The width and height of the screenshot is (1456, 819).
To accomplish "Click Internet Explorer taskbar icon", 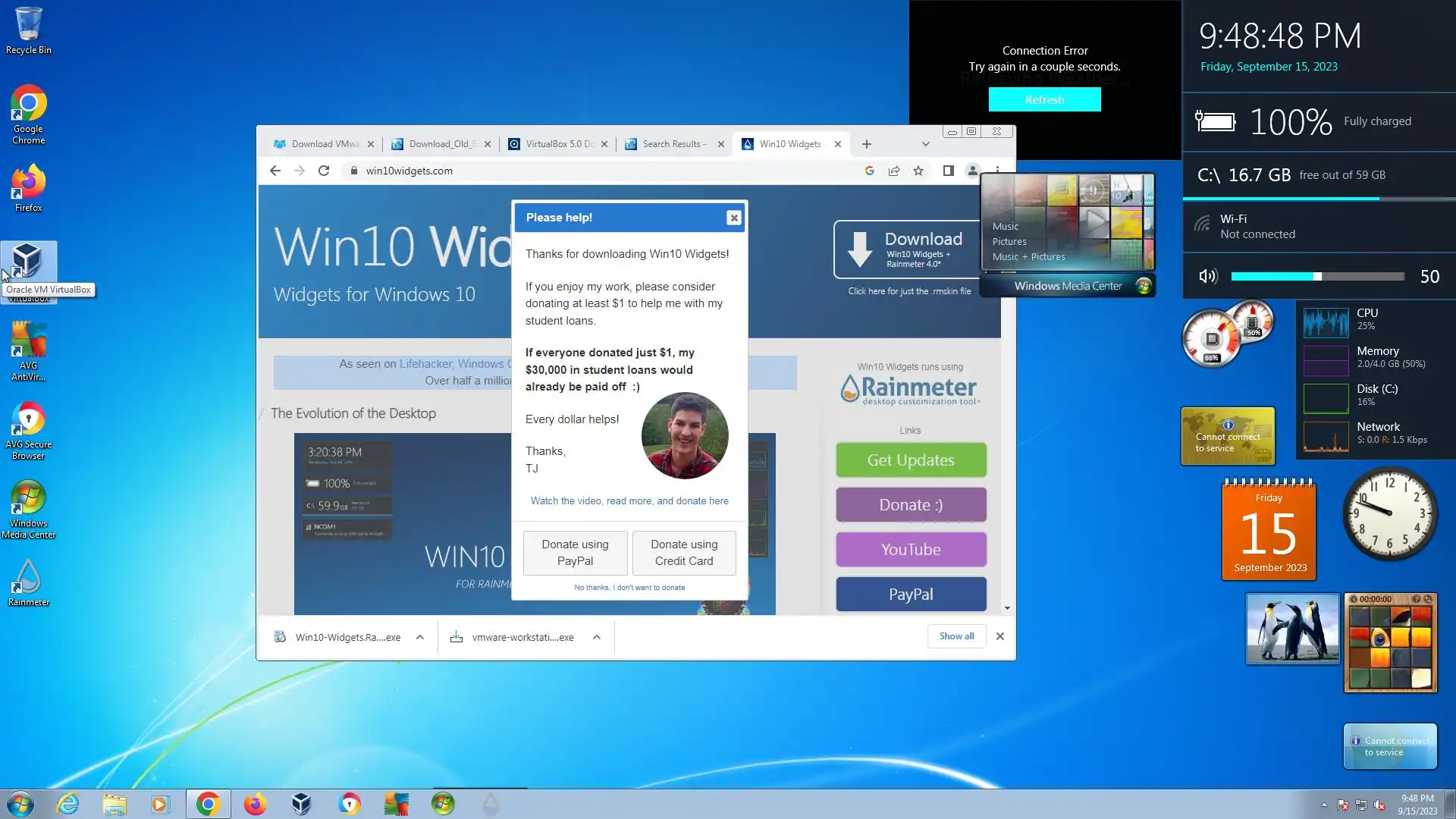I will coord(68,804).
